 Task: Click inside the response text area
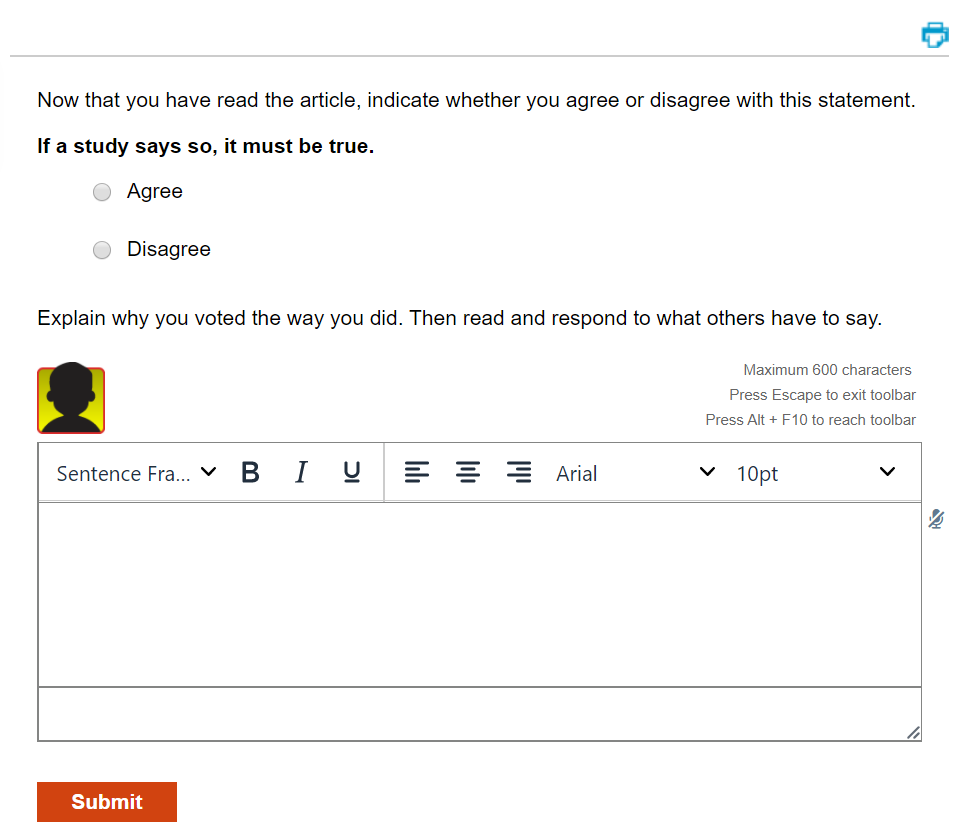click(x=479, y=594)
